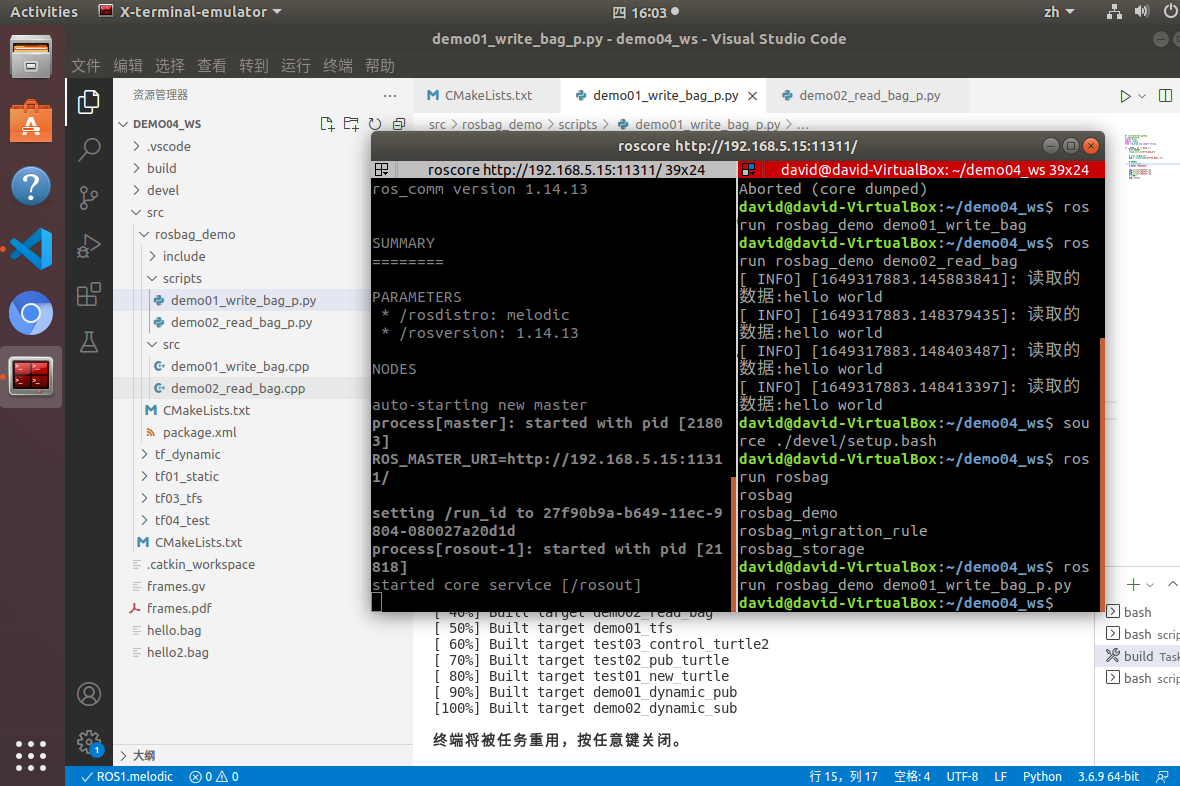
Task: Split the editor with the layout icon
Action: coord(1166,95)
